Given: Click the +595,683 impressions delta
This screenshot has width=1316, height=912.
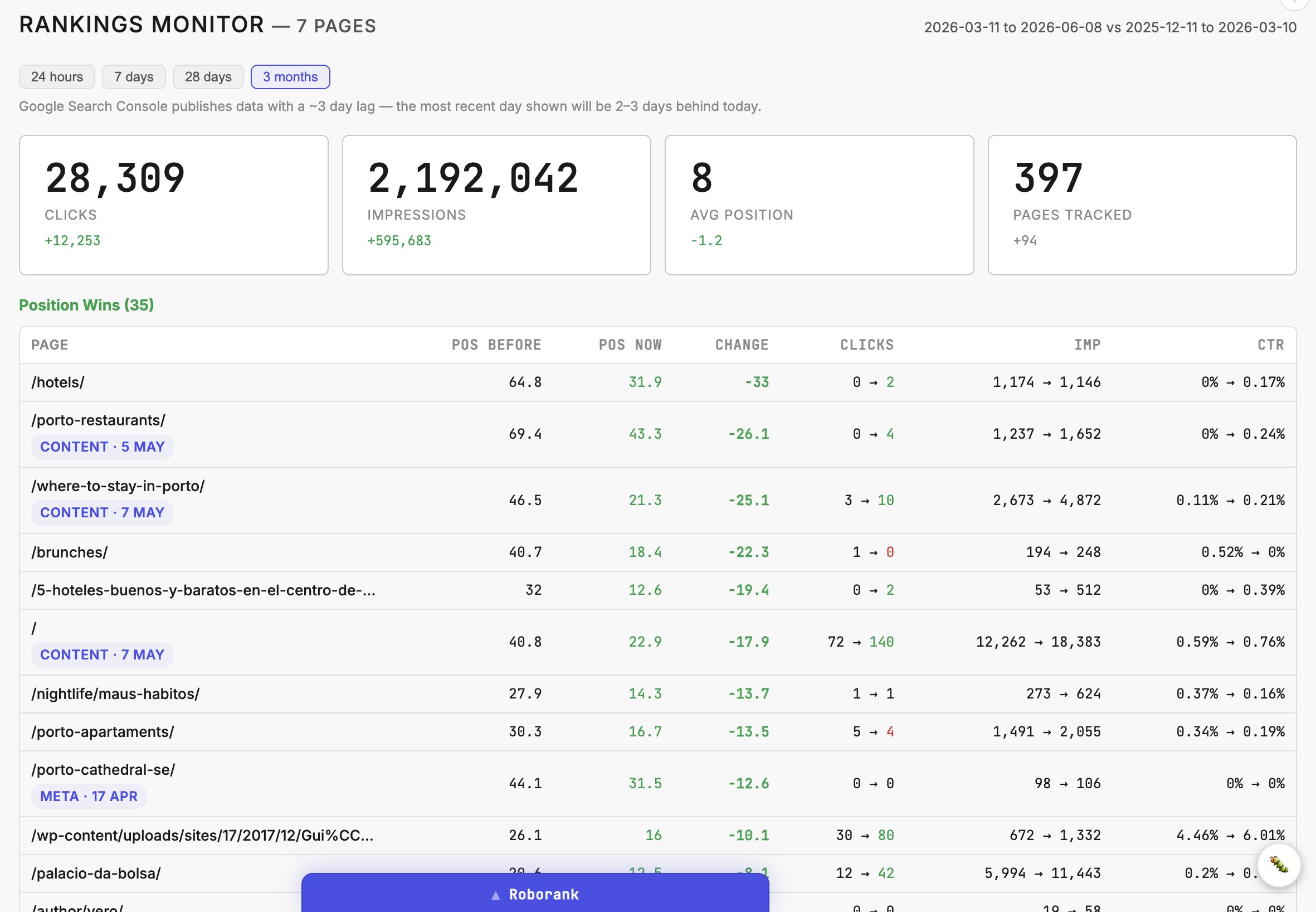Looking at the screenshot, I should click(399, 241).
